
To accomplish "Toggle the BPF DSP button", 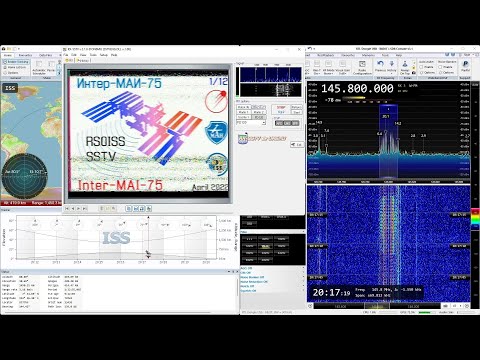I will click(295, 123).
